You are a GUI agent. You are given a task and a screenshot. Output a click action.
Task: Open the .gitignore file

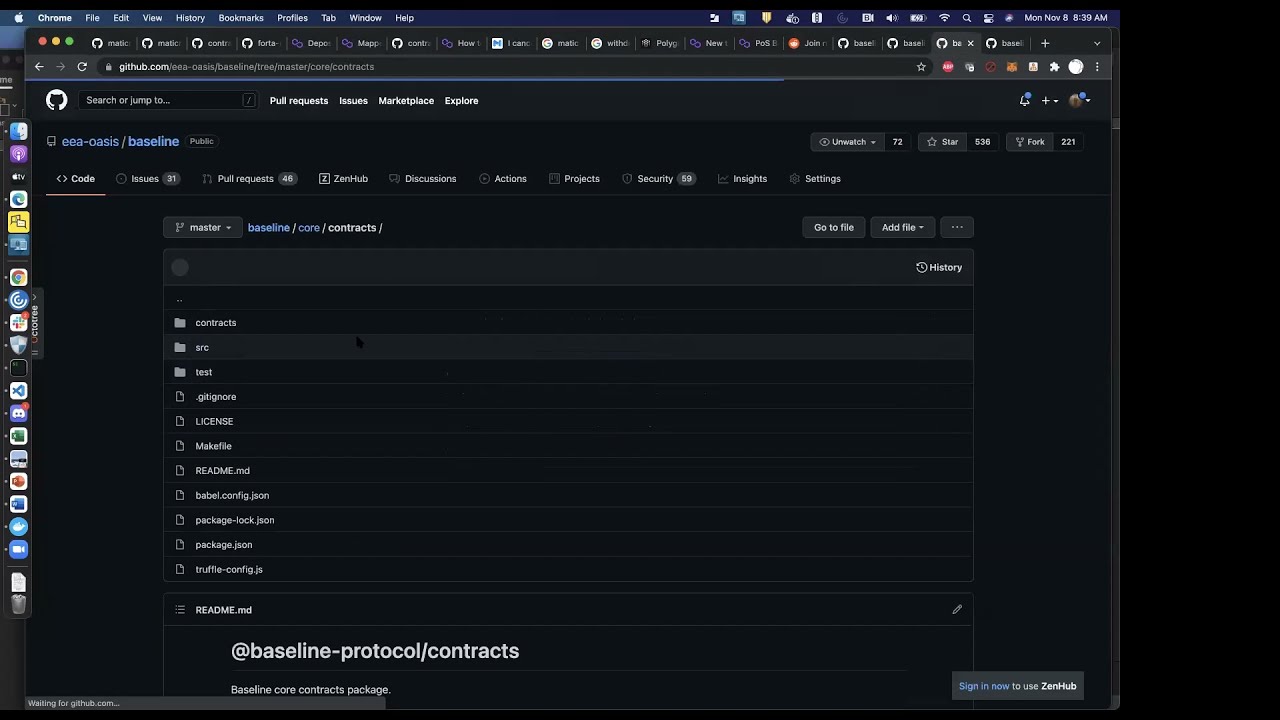pyautogui.click(x=216, y=397)
